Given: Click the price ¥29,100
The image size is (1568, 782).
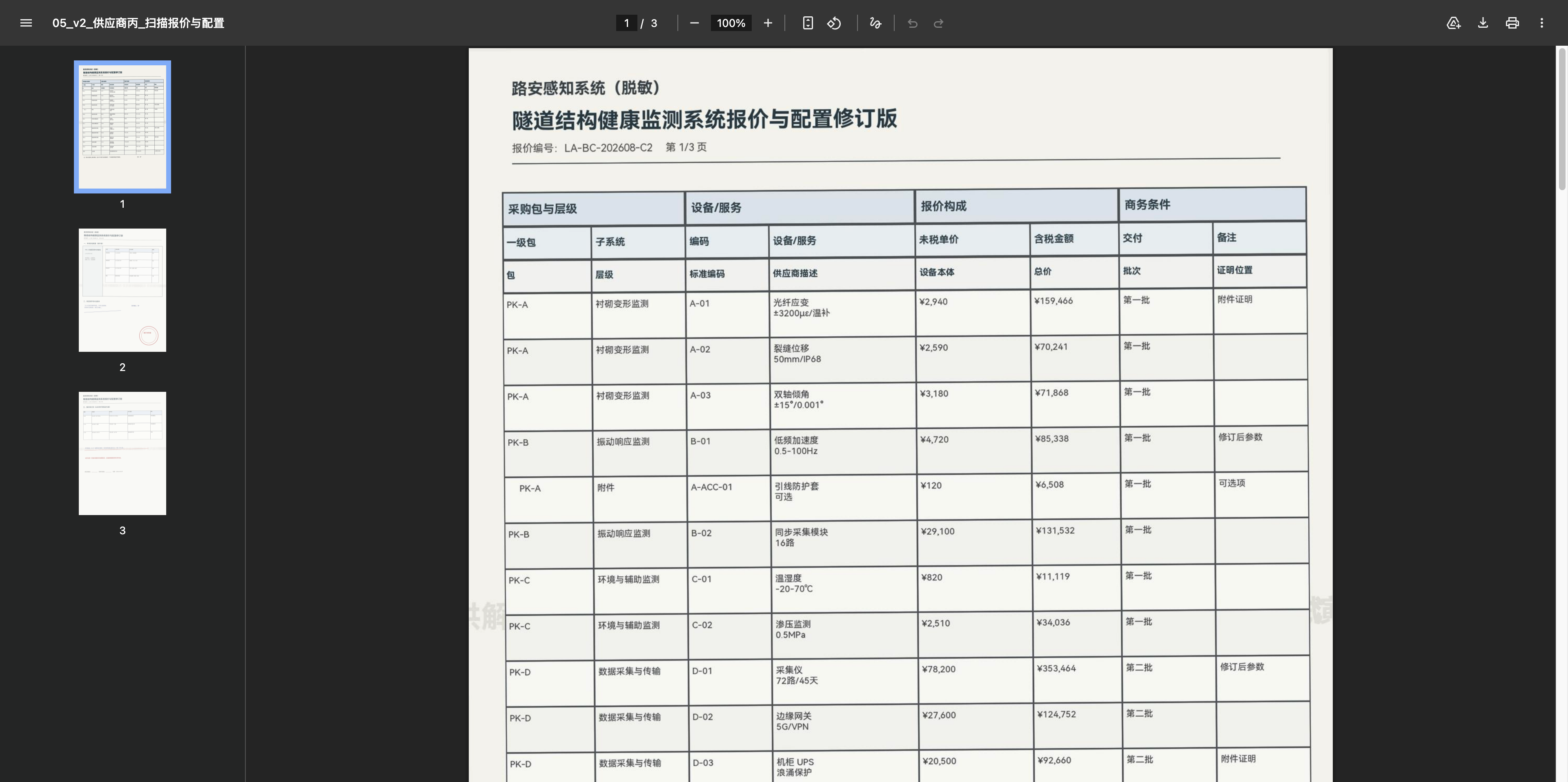Looking at the screenshot, I should pyautogui.click(x=938, y=531).
